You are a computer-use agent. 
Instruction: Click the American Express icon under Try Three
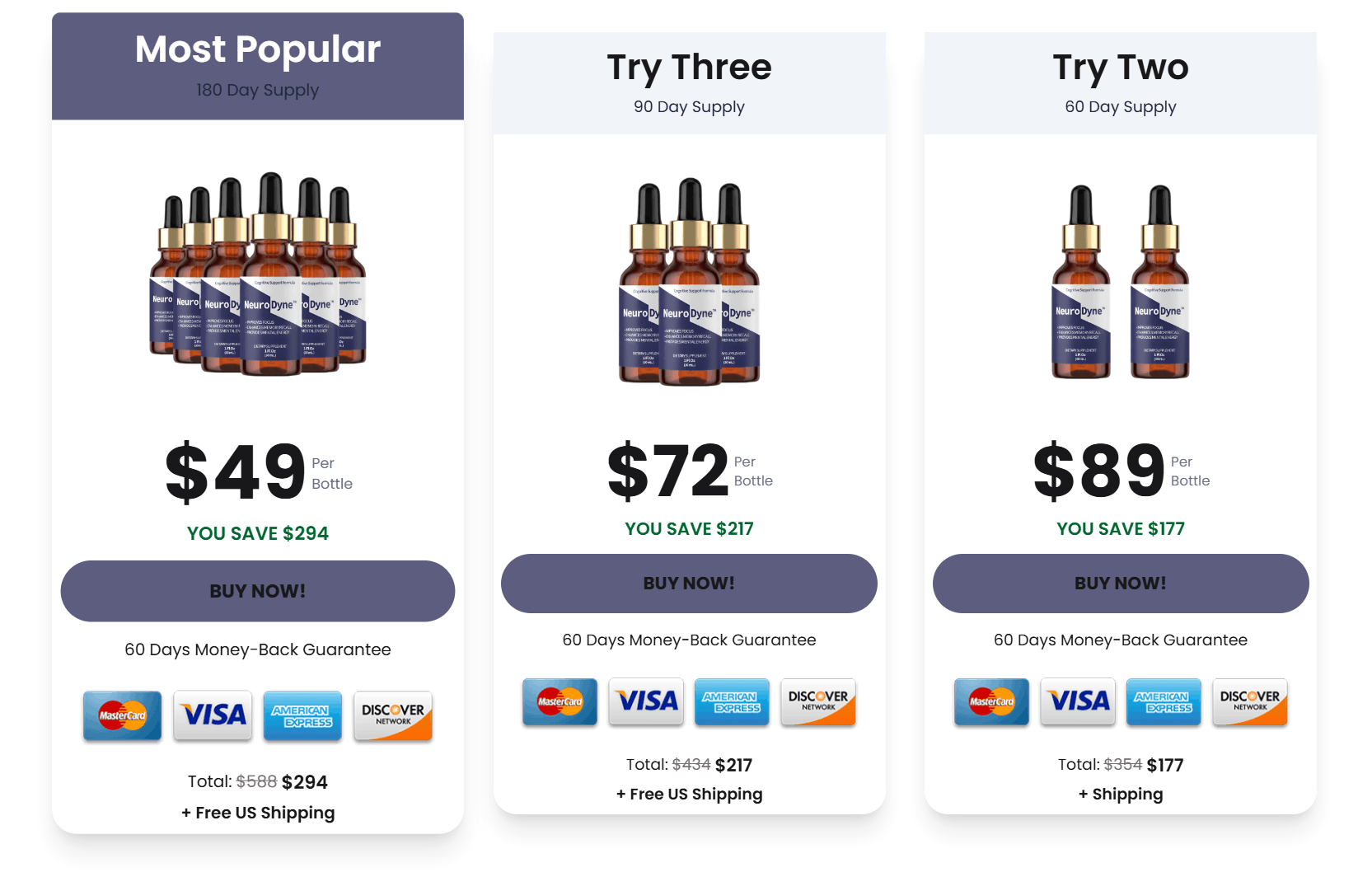tap(732, 701)
